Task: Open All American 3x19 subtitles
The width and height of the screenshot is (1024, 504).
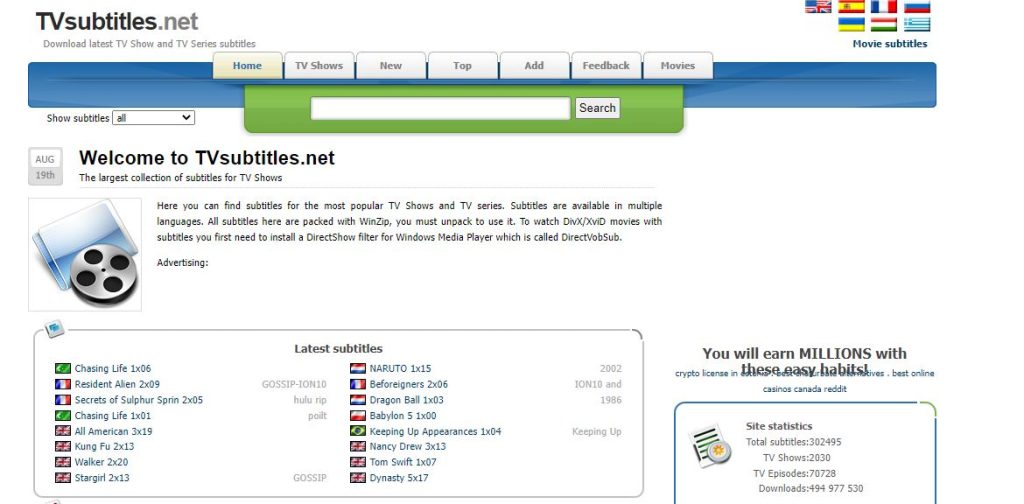Action: click(113, 431)
